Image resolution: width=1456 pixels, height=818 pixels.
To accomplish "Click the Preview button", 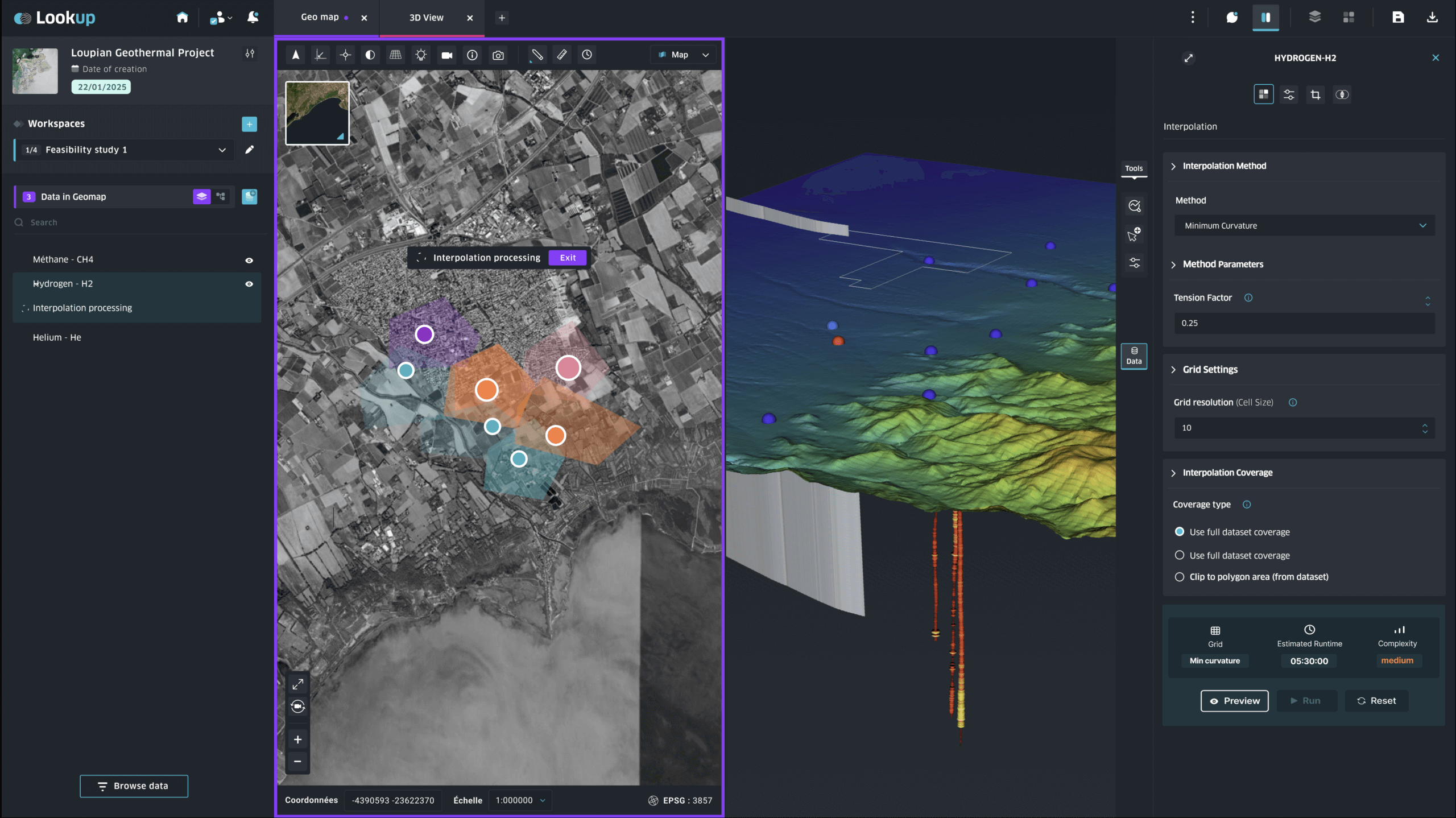I will pyautogui.click(x=1234, y=701).
